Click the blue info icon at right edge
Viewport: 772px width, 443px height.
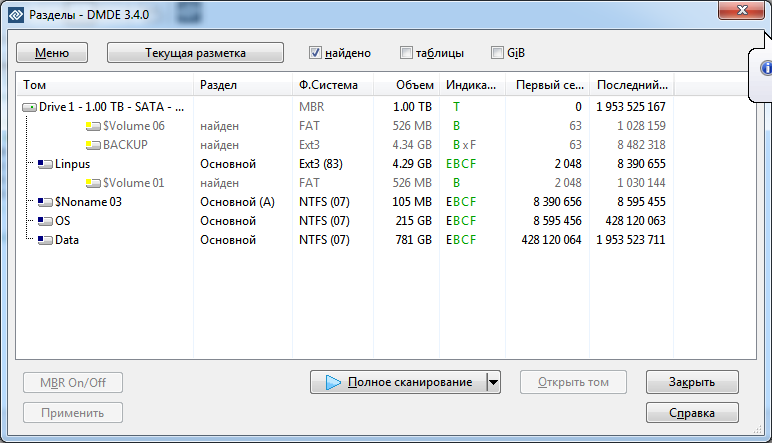pos(766,68)
